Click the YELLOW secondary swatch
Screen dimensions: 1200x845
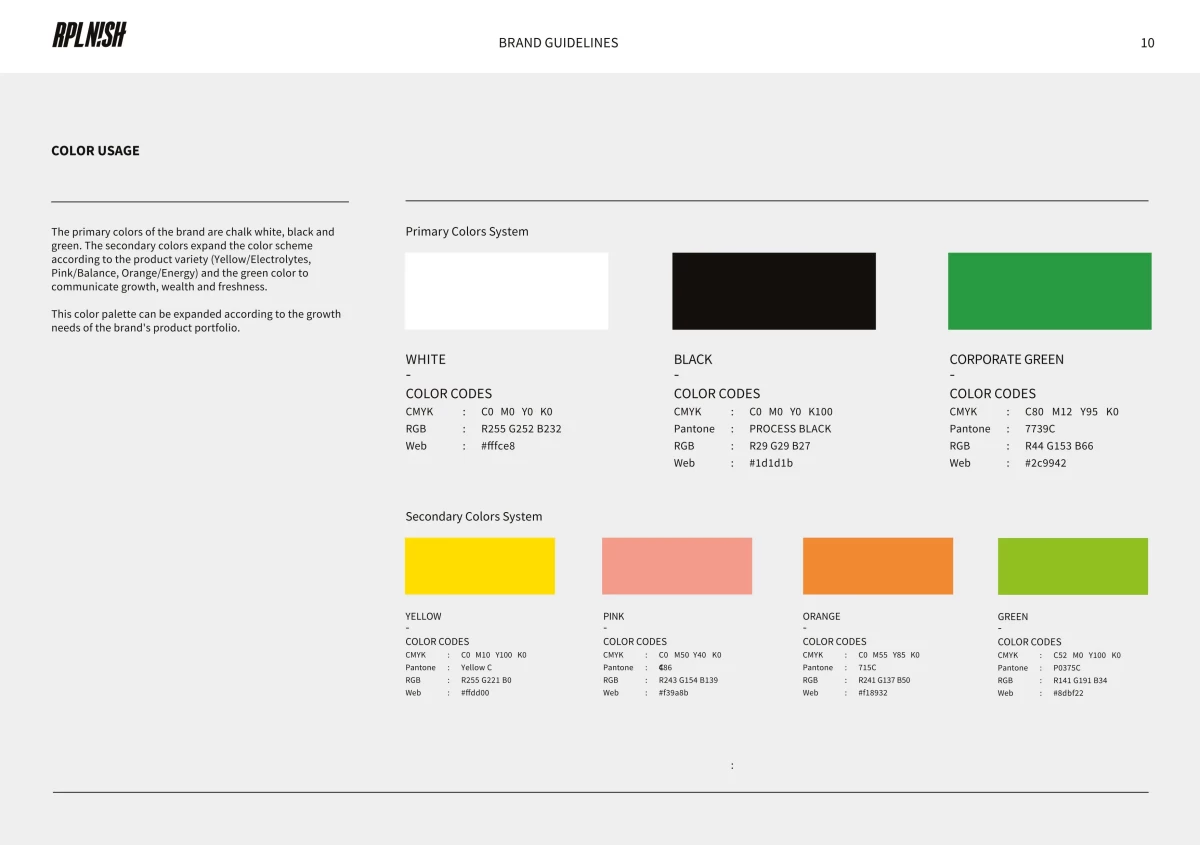pos(479,565)
